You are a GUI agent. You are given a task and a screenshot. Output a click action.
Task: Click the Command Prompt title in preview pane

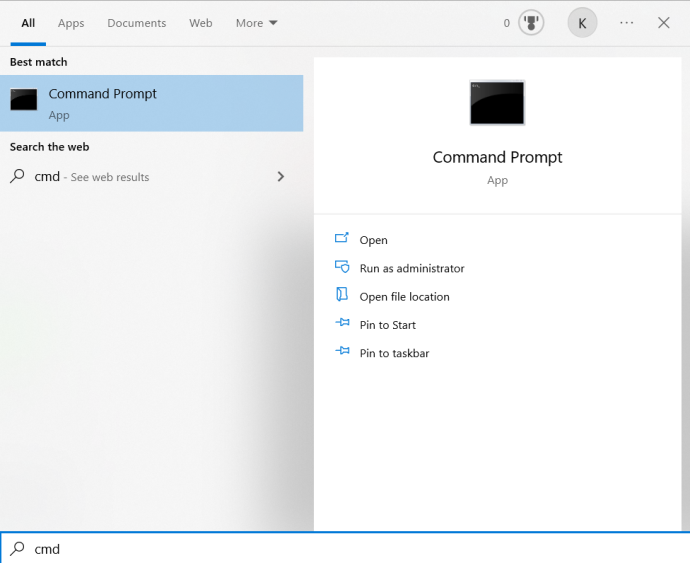[497, 157]
